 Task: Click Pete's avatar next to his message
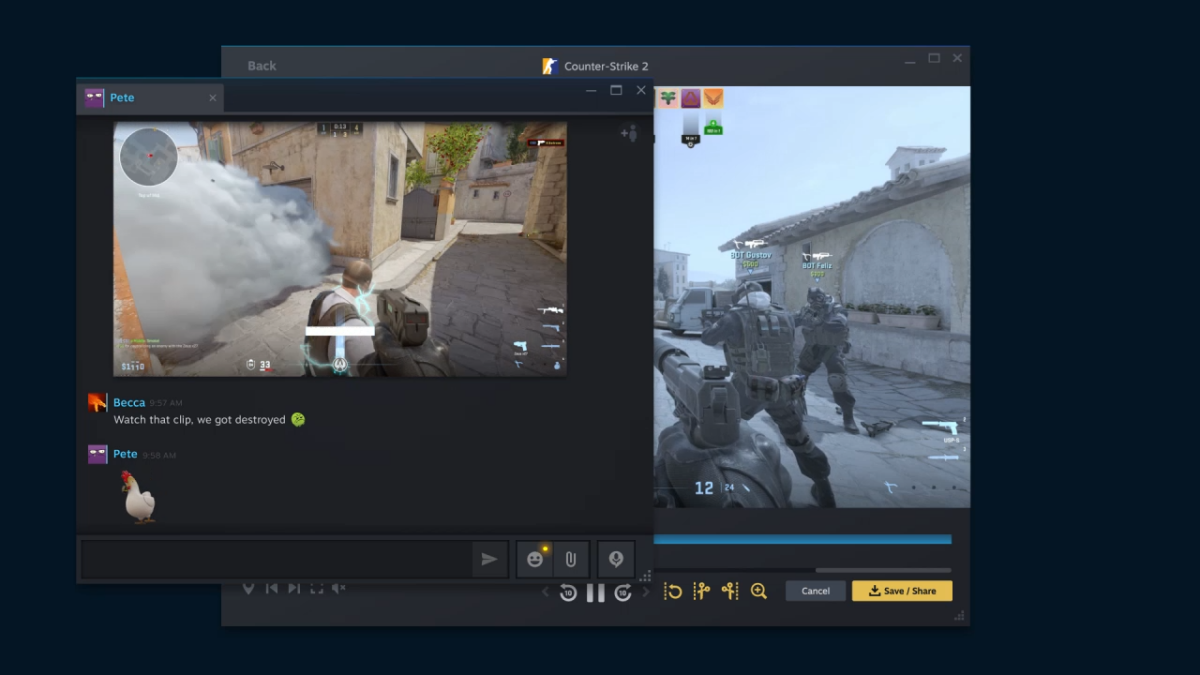tap(97, 455)
